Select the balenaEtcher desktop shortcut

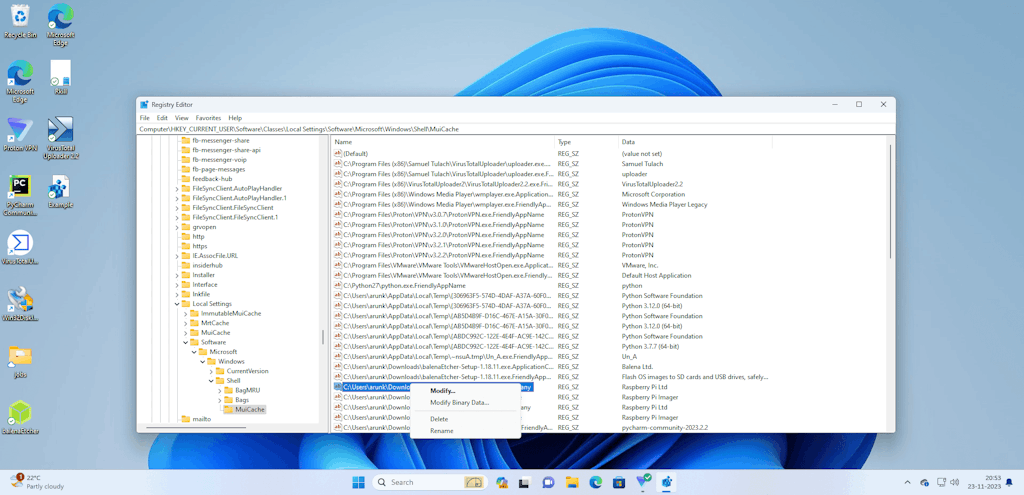[20, 418]
